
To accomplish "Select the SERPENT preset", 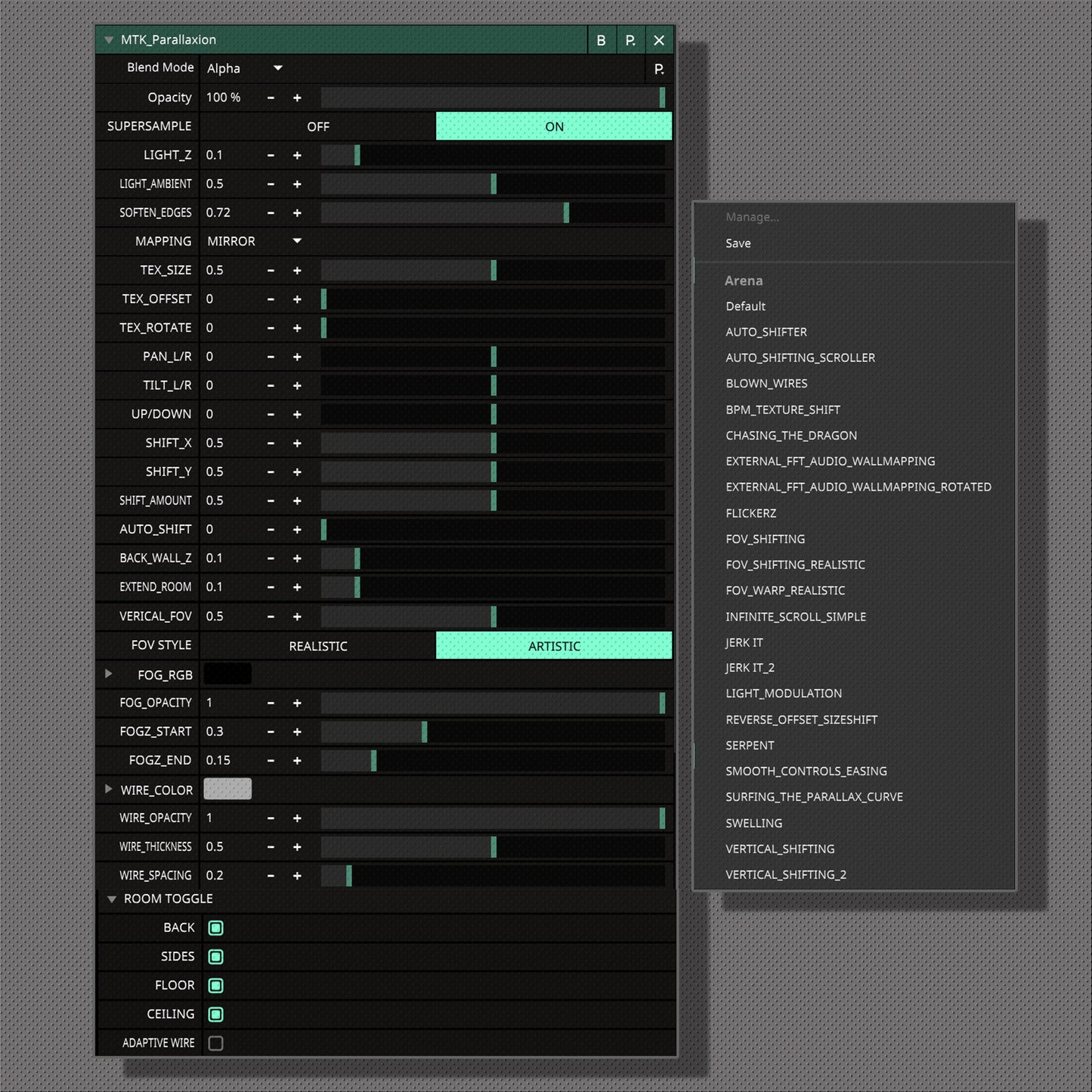I will [x=750, y=745].
